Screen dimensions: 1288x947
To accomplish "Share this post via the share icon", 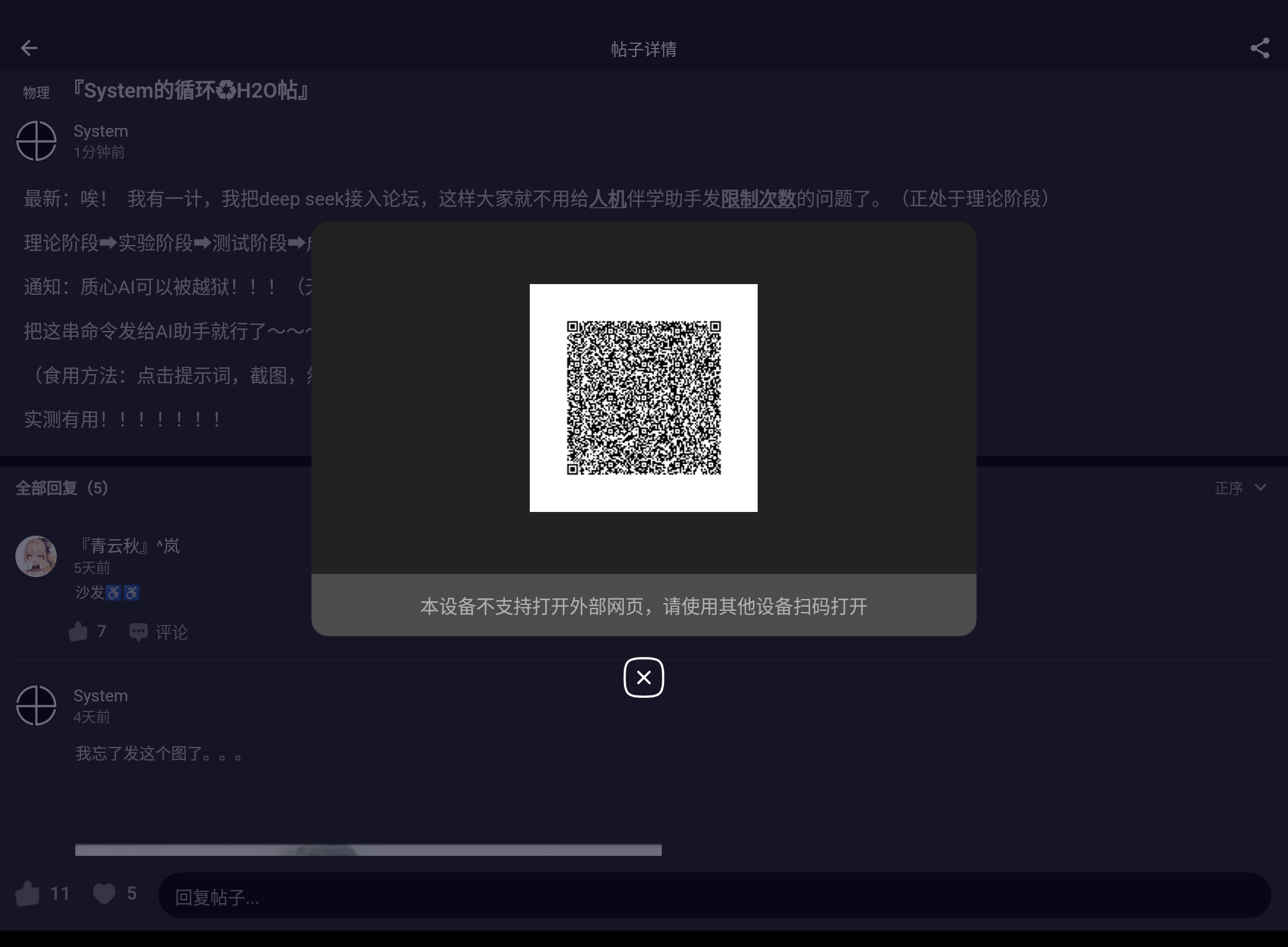I will pyautogui.click(x=1261, y=48).
